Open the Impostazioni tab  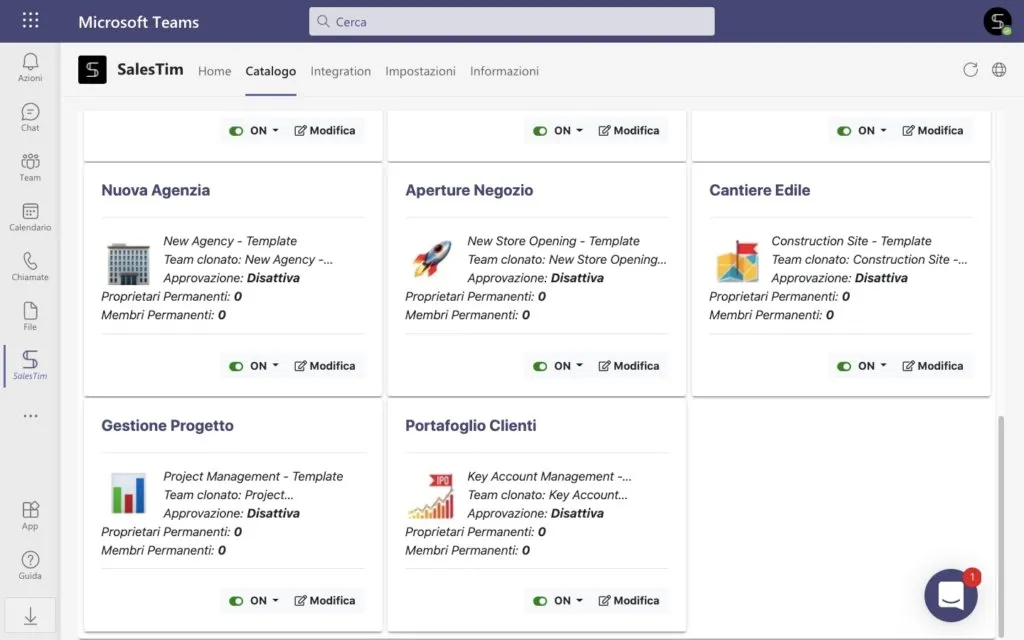420,71
